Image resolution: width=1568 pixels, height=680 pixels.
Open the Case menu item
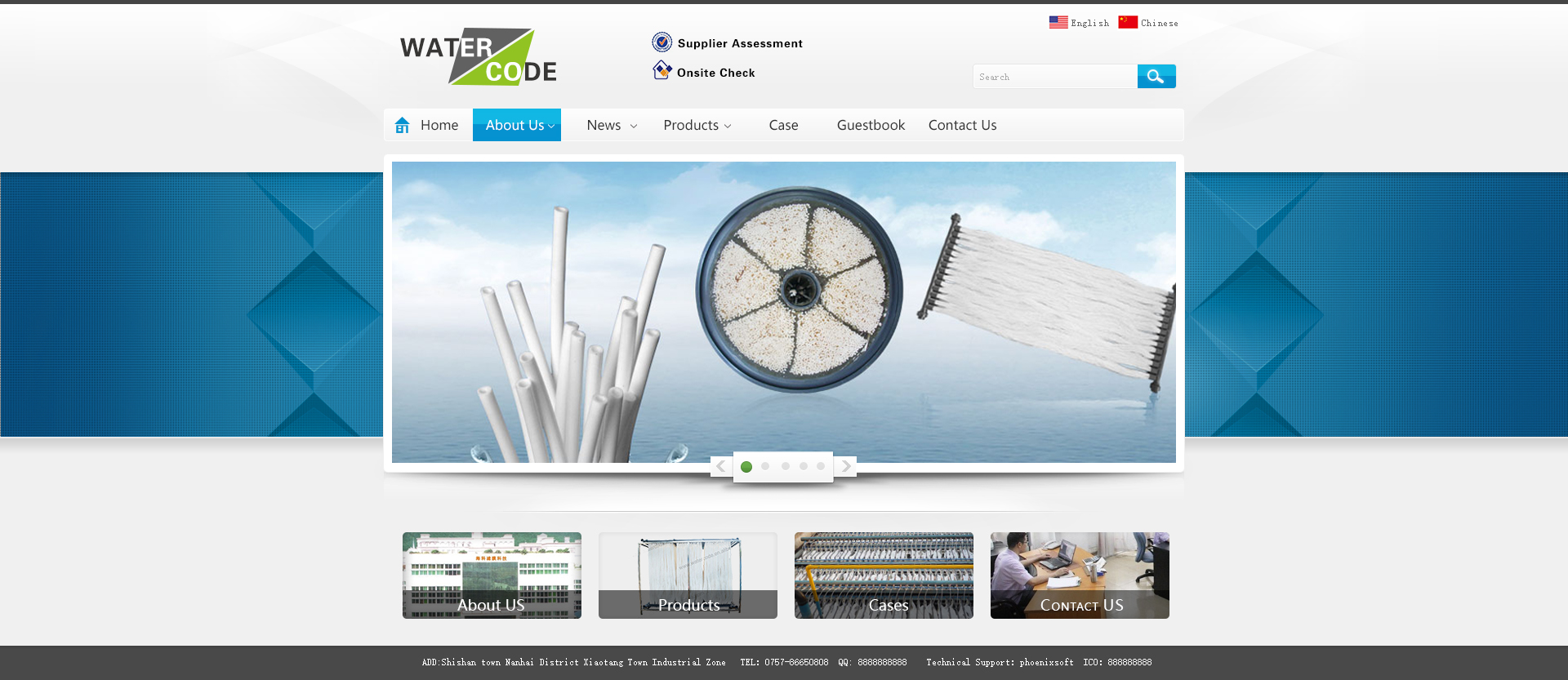(x=783, y=125)
